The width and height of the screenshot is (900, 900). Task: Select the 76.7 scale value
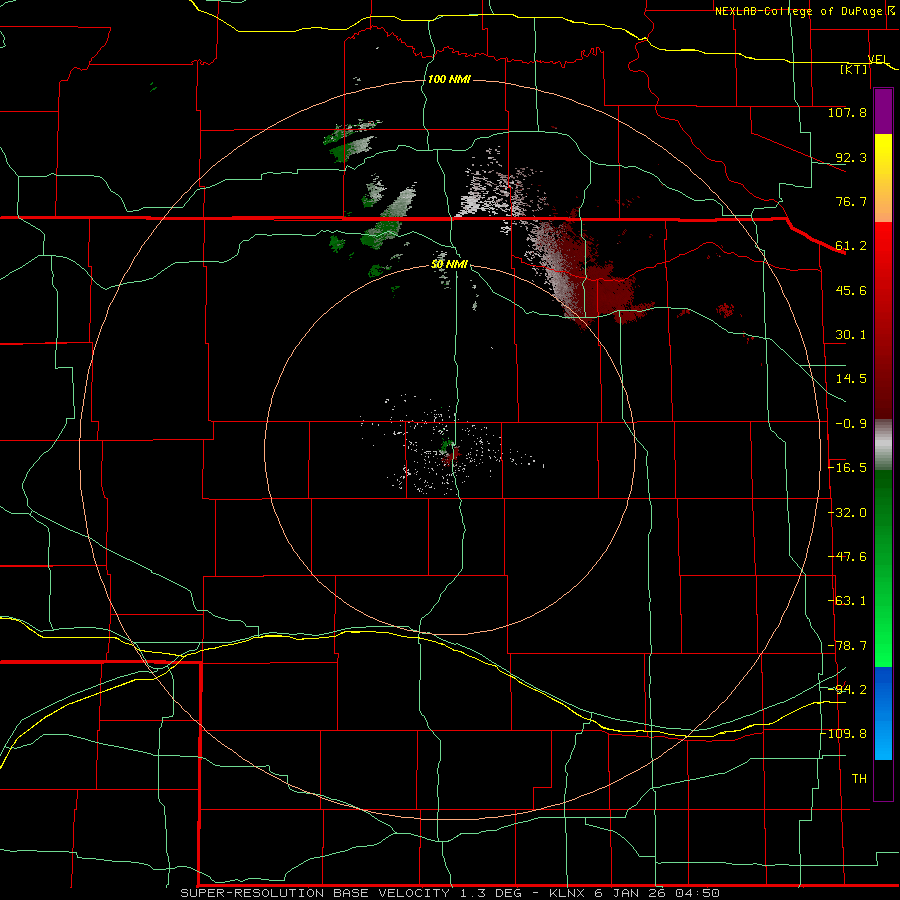coord(851,201)
